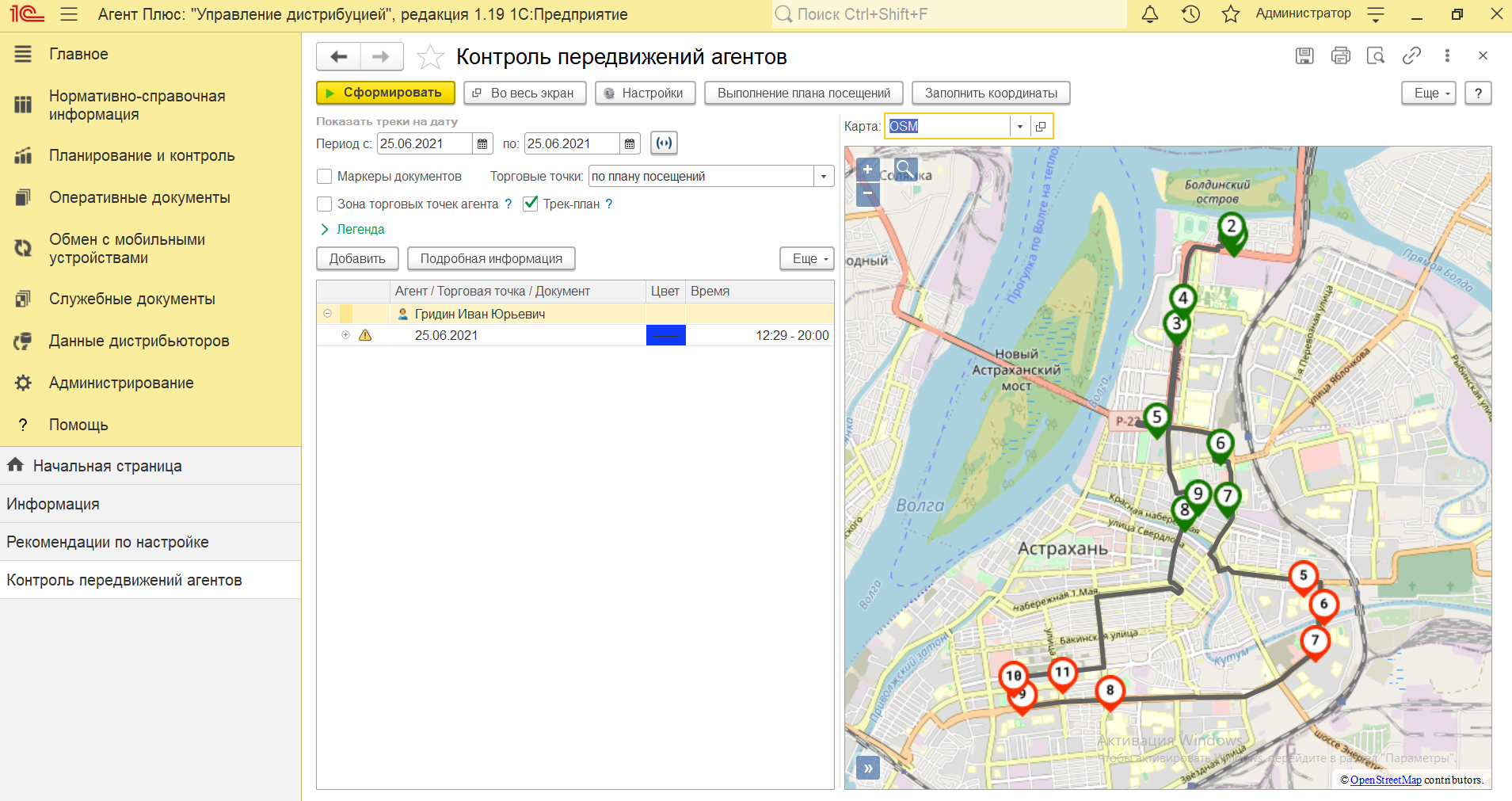Click the period selection brackets button

664,143
